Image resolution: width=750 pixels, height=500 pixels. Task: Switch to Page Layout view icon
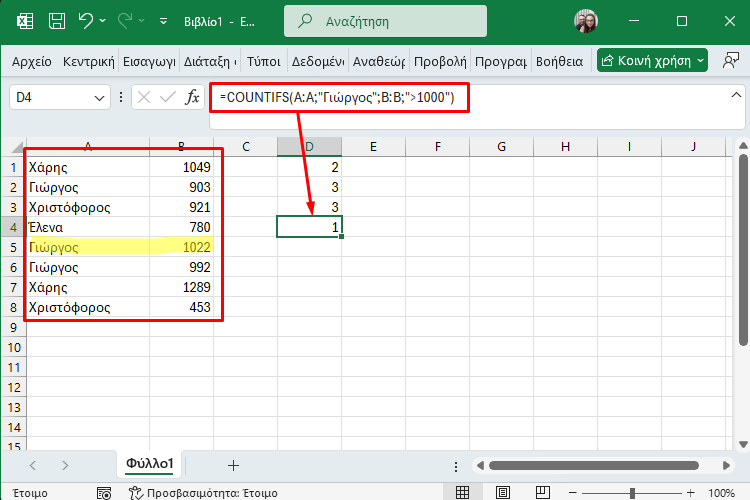(x=502, y=492)
